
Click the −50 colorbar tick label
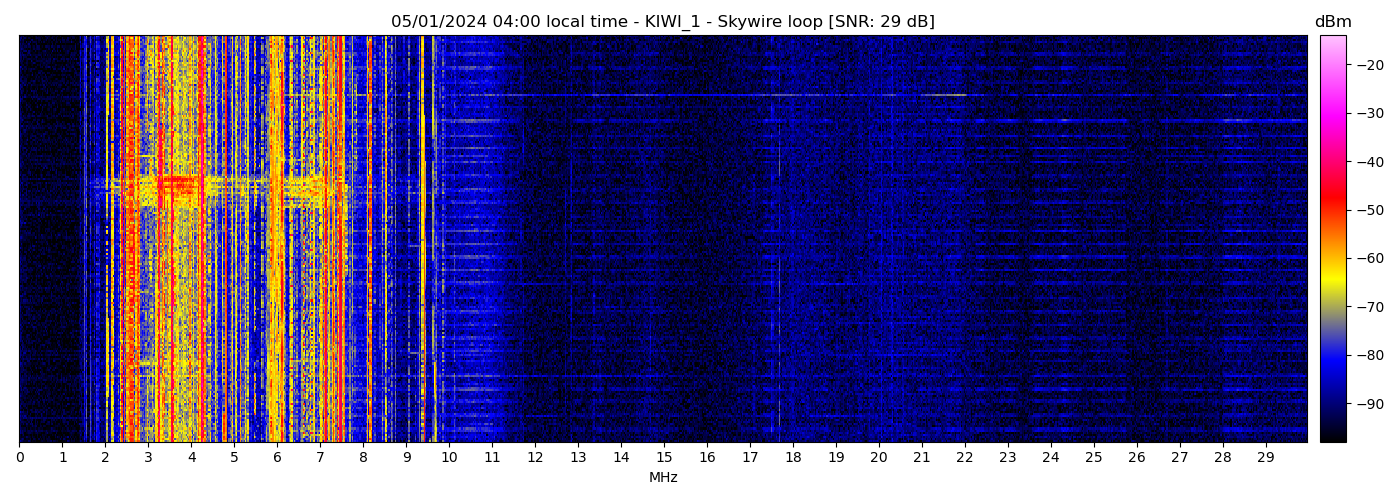point(1368,211)
